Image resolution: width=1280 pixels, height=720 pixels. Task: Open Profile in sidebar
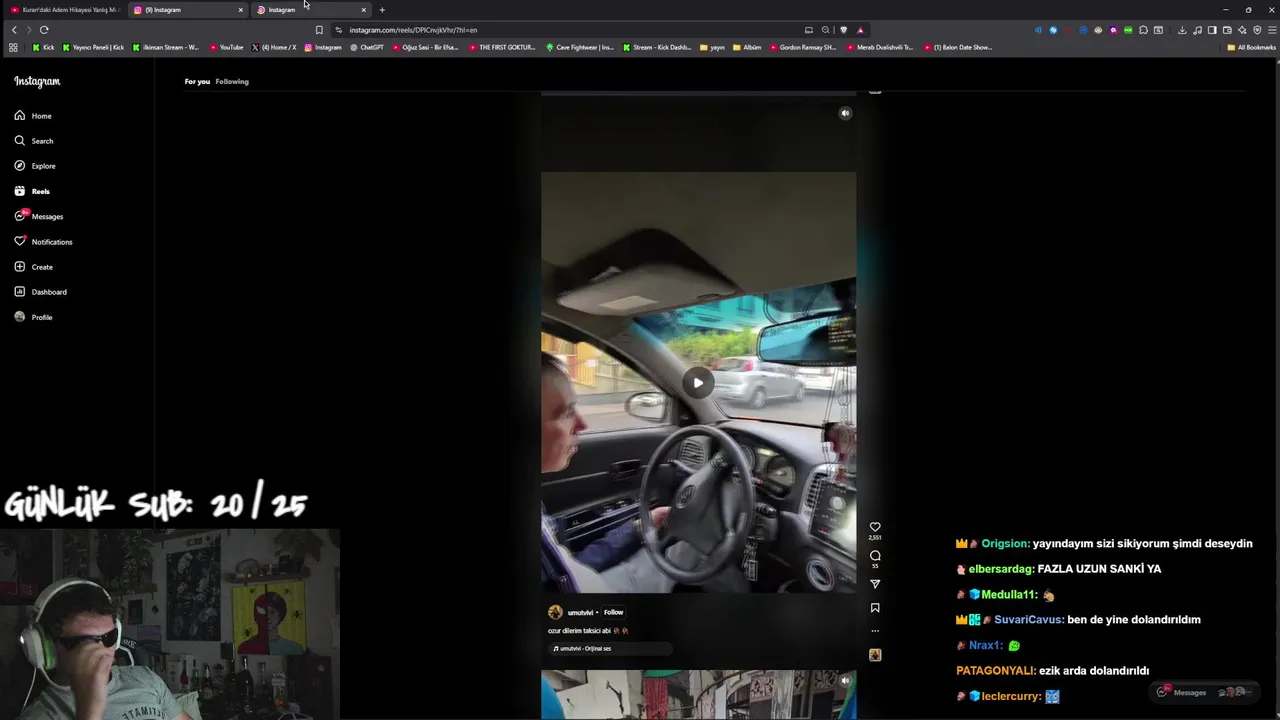coord(33,317)
